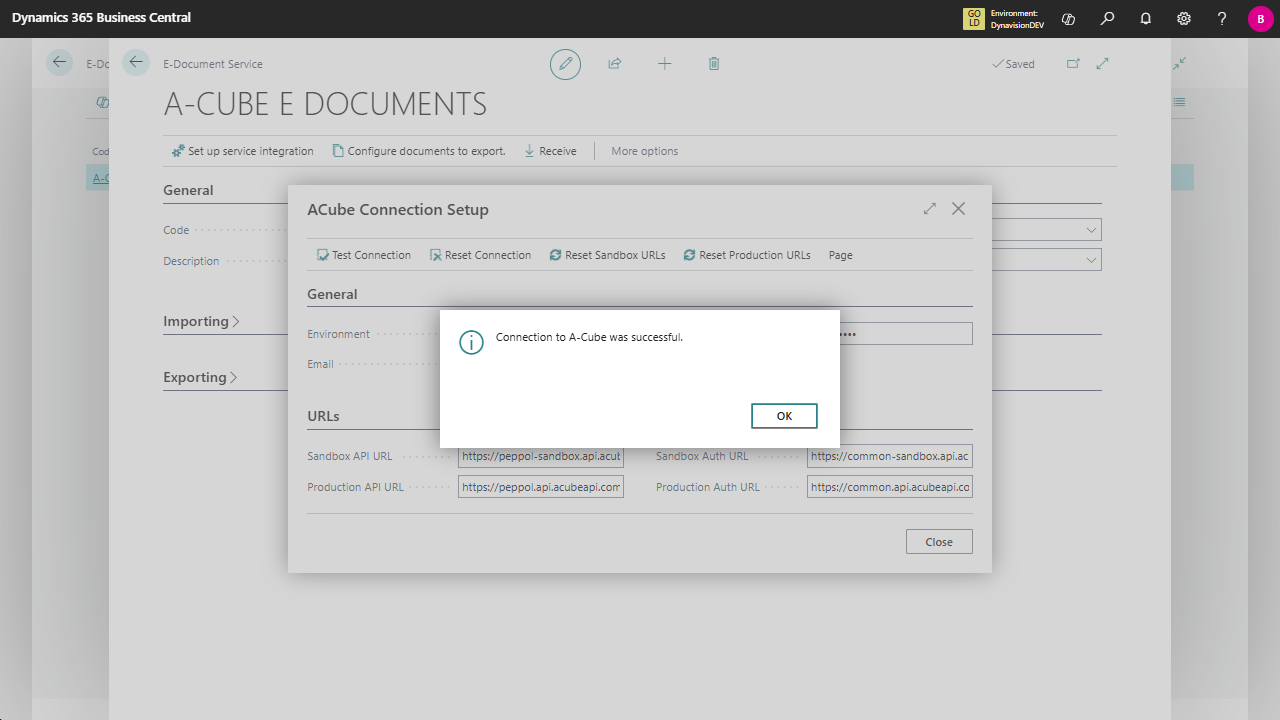Image resolution: width=1280 pixels, height=720 pixels.
Task: Click Reset Production URLs action
Action: point(747,255)
